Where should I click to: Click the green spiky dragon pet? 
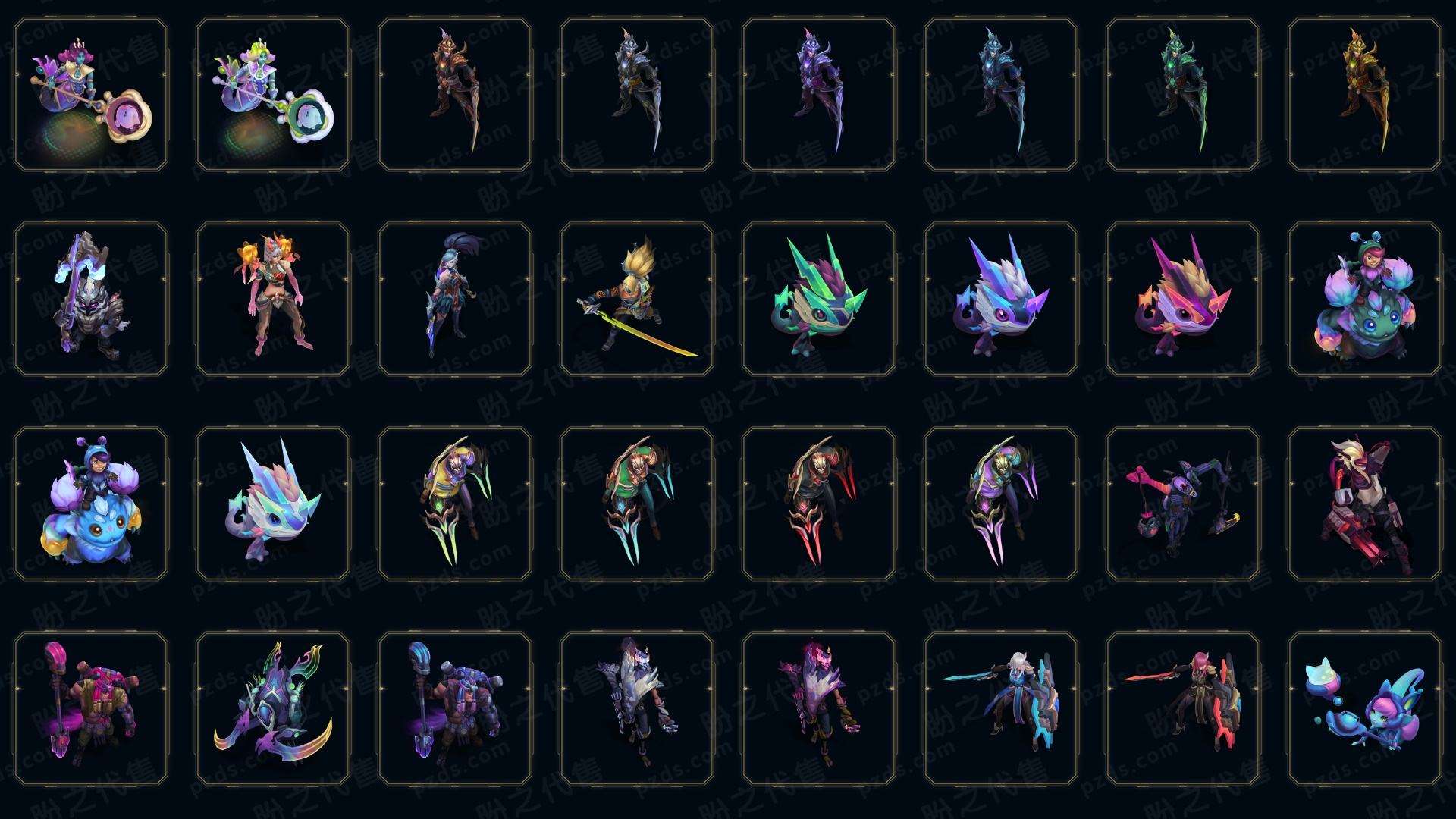click(819, 299)
